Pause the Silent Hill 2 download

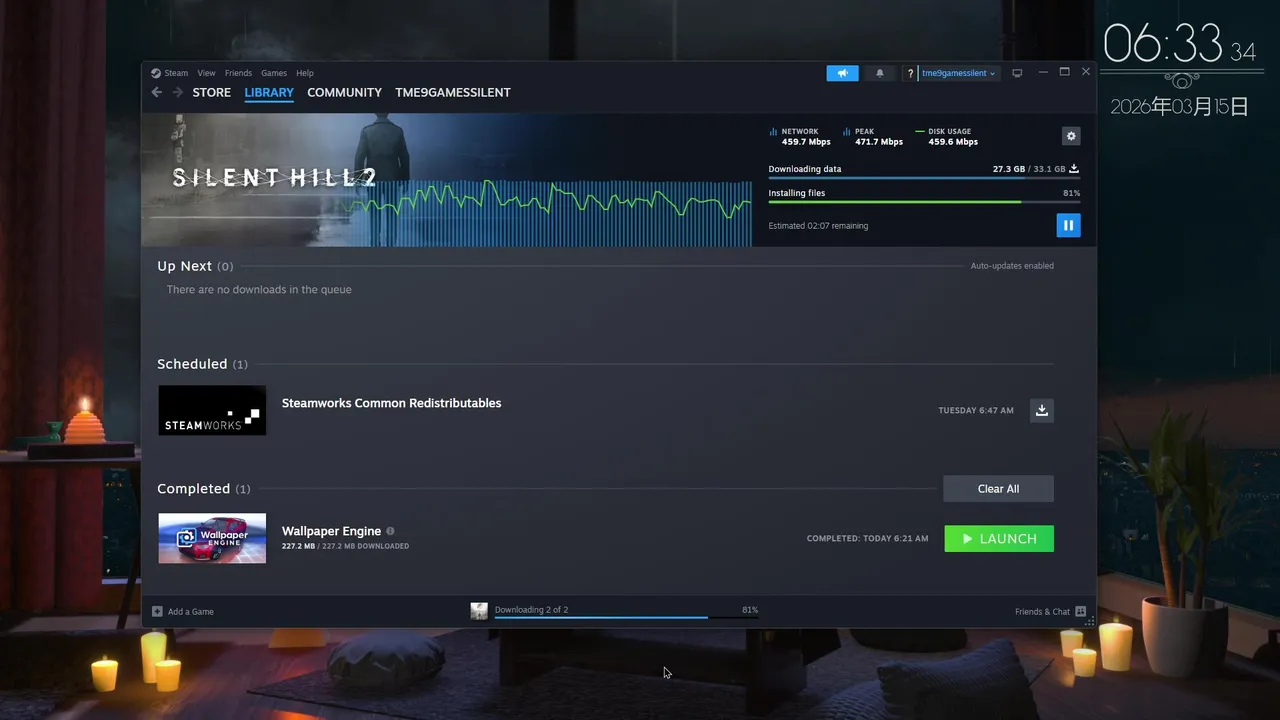(x=1068, y=225)
